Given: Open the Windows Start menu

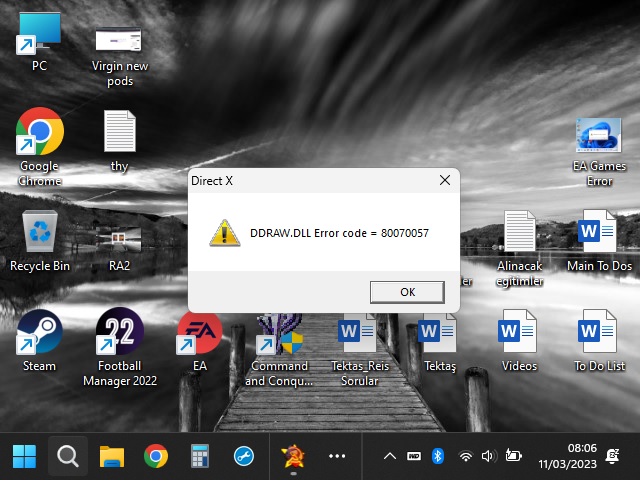Looking at the screenshot, I should (24, 457).
